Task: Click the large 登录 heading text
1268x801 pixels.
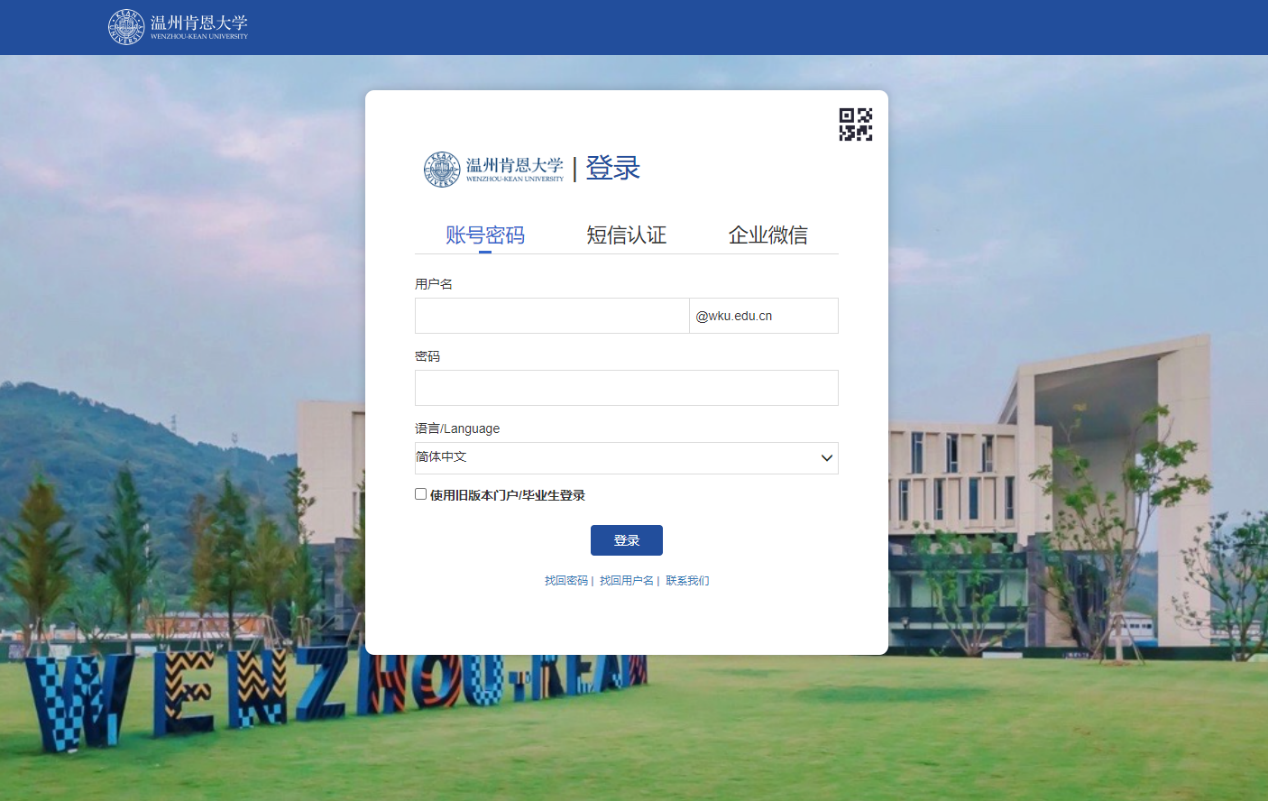Action: [612, 168]
